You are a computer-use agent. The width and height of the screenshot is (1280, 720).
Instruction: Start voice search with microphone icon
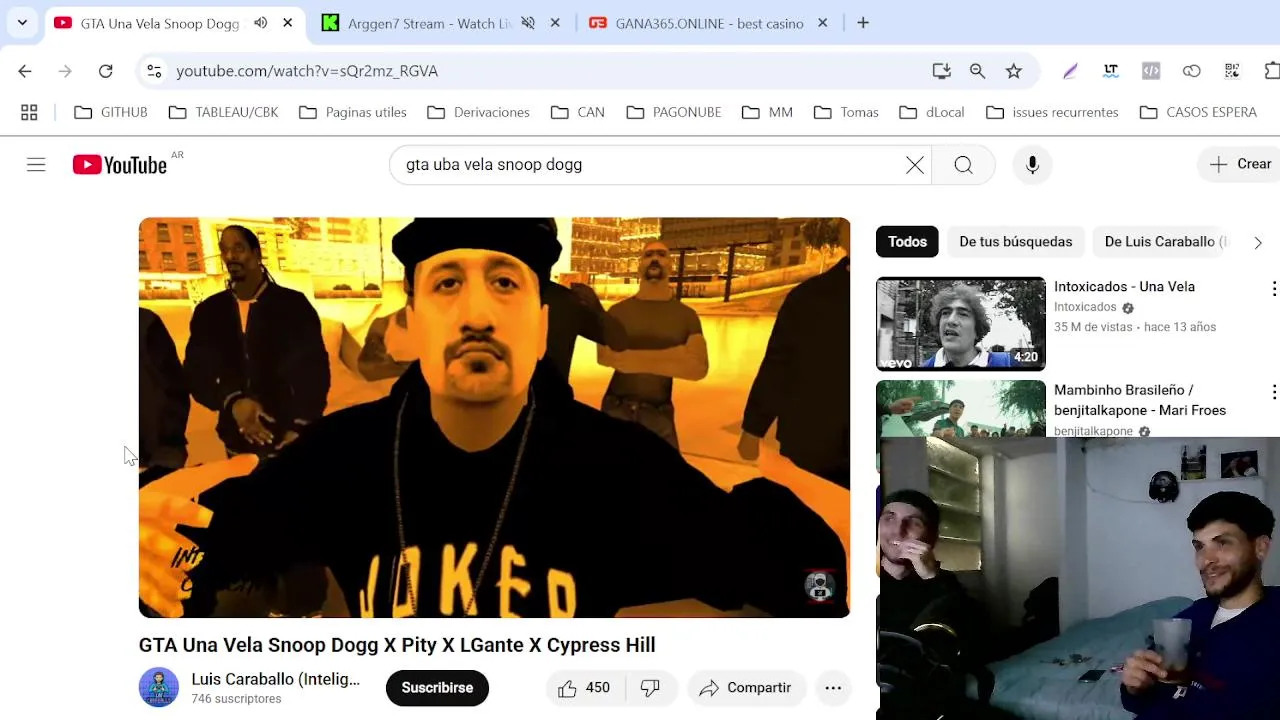1032,165
